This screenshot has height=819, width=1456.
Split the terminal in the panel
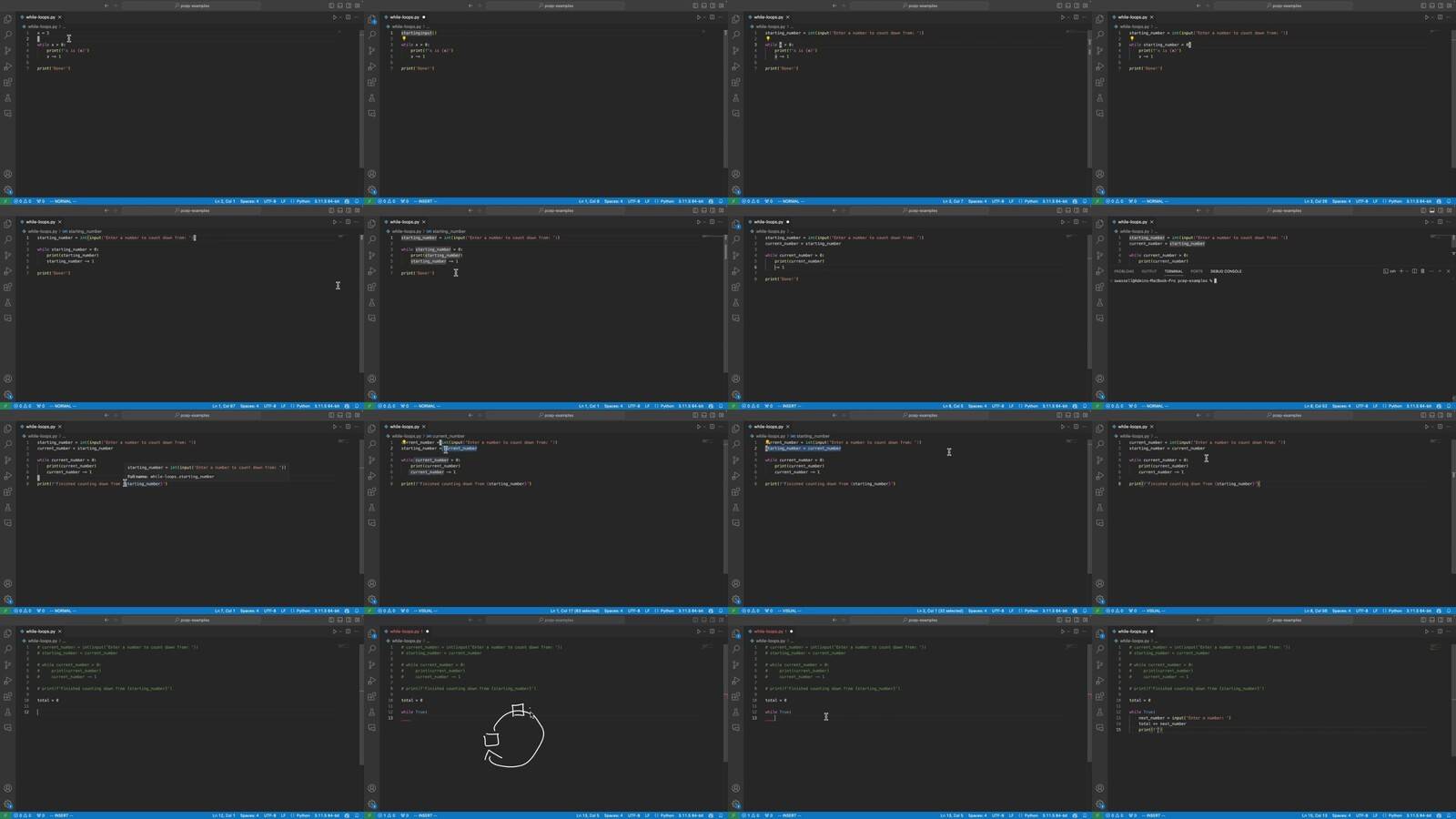[1414, 271]
